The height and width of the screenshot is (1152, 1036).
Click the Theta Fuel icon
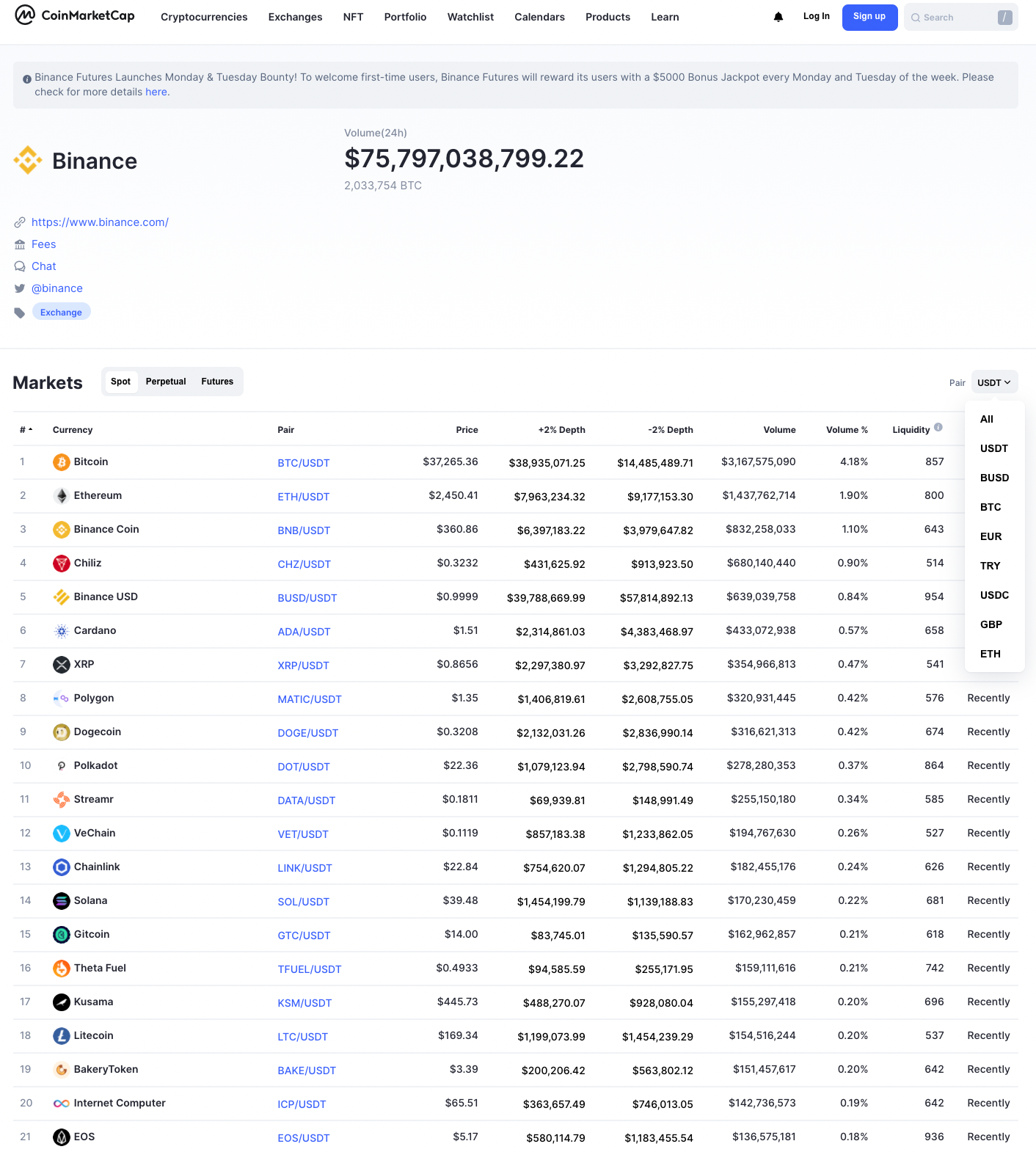[62, 969]
